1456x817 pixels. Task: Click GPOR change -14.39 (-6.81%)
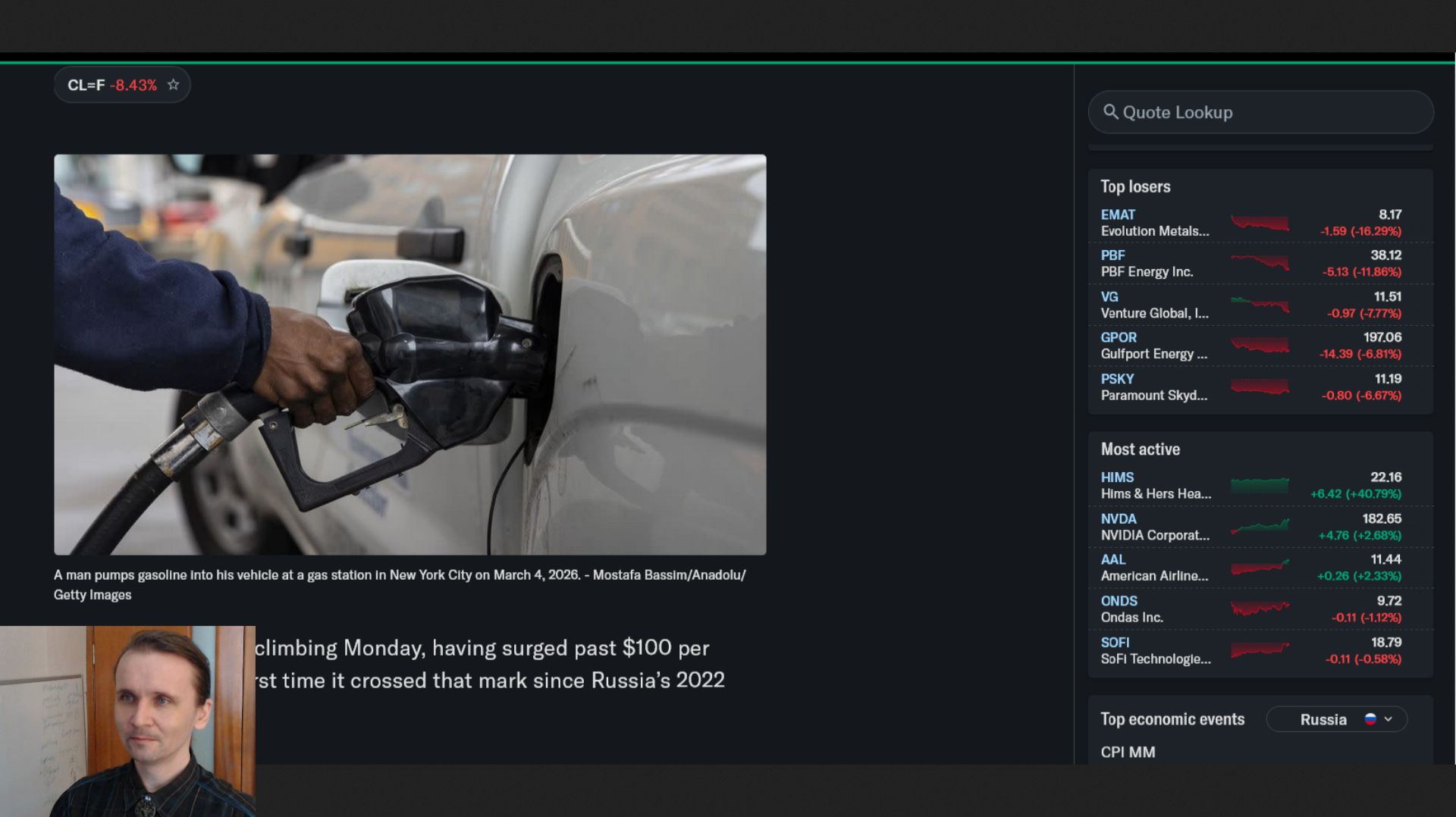pos(1360,354)
